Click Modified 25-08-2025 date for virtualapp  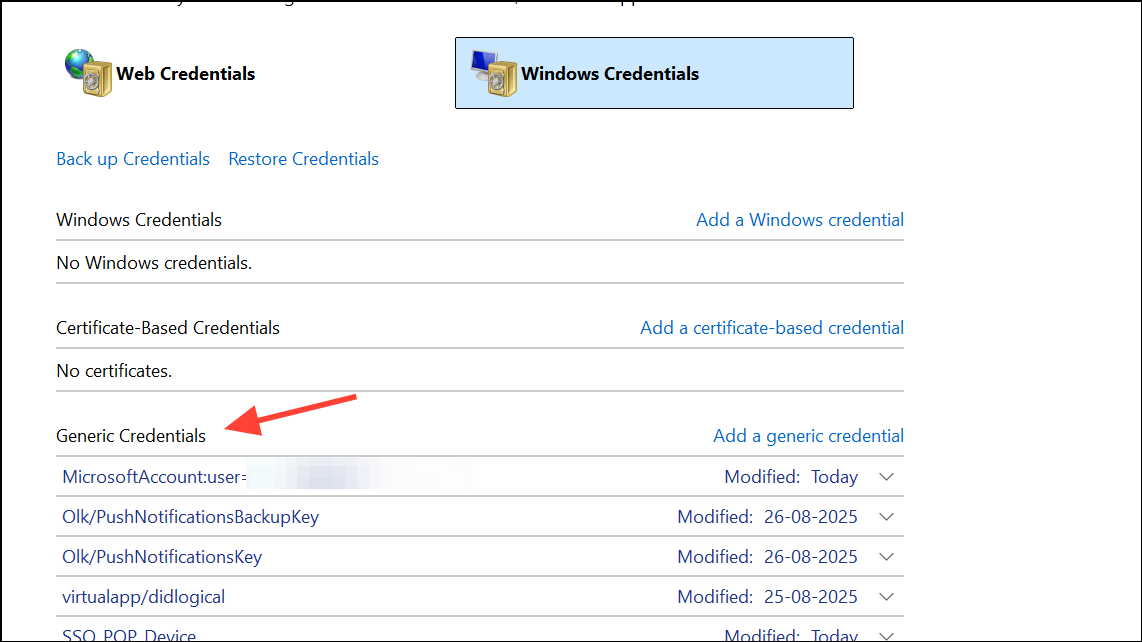tap(768, 597)
